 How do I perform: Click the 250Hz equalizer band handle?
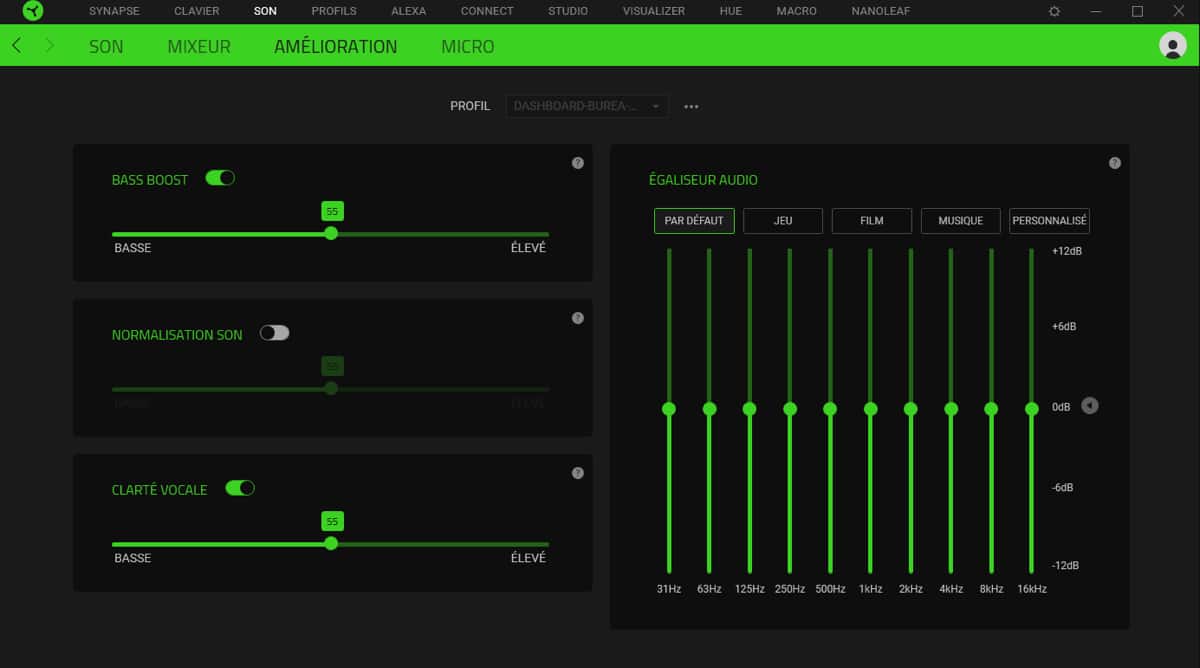(x=790, y=408)
